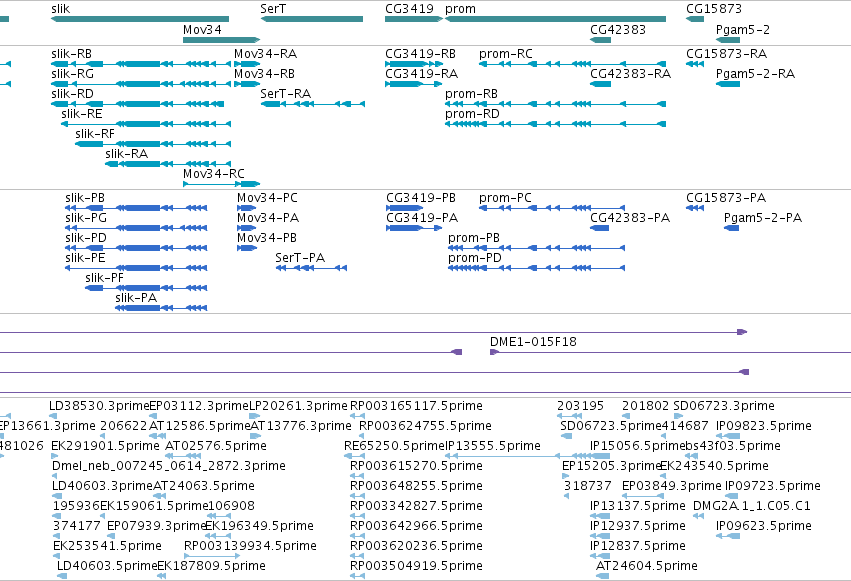The width and height of the screenshot is (851, 581).
Task: Select transcript slik-RB
Action: coord(141,64)
